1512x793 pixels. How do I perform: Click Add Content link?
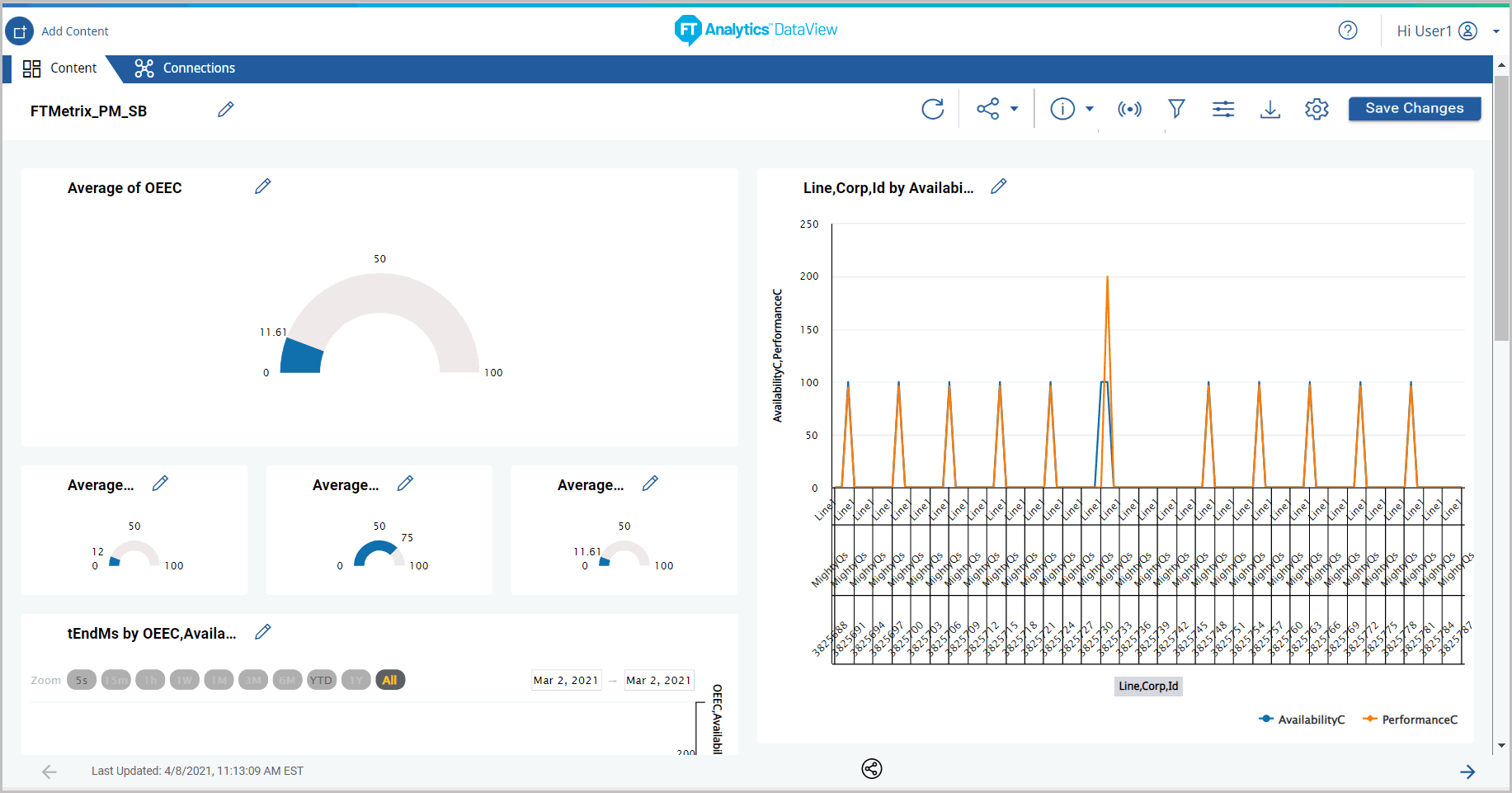74,31
